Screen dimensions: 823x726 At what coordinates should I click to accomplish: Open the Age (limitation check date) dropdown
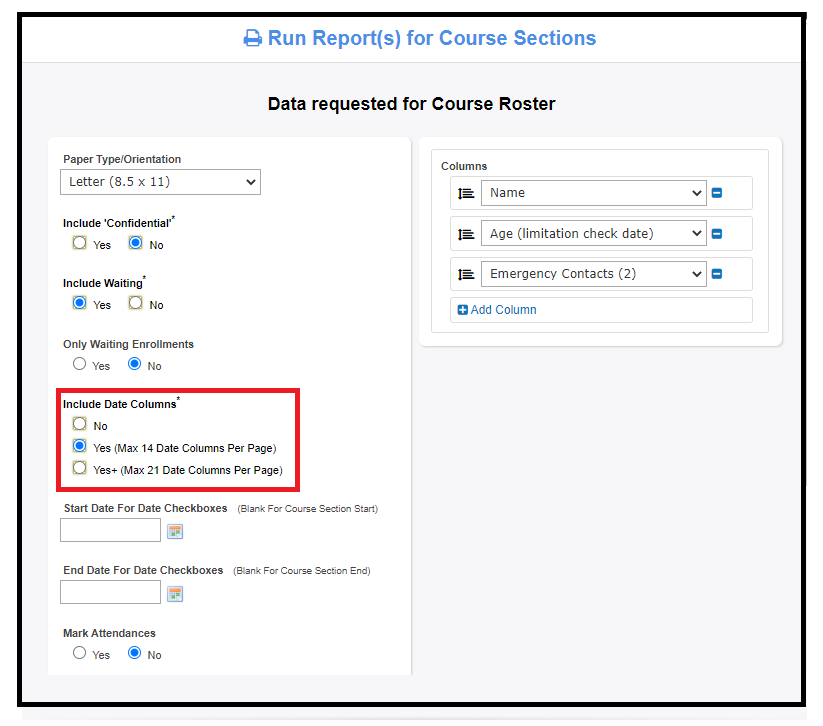pyautogui.click(x=594, y=234)
